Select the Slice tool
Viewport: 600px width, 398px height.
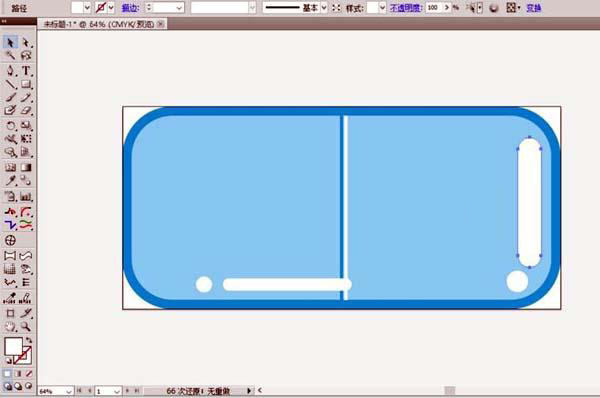pos(26,313)
